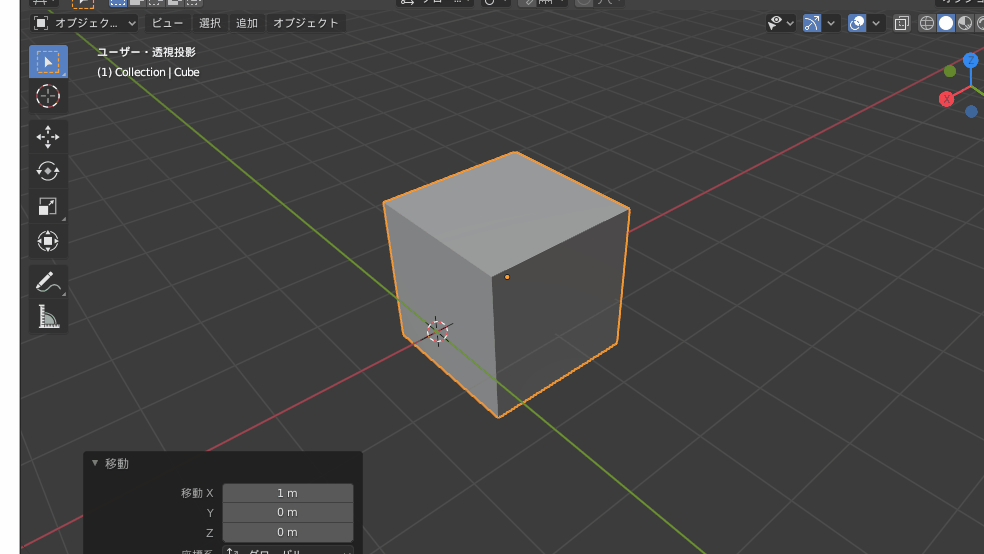
Task: Select the Measure ruler tool
Action: [x=48, y=316]
